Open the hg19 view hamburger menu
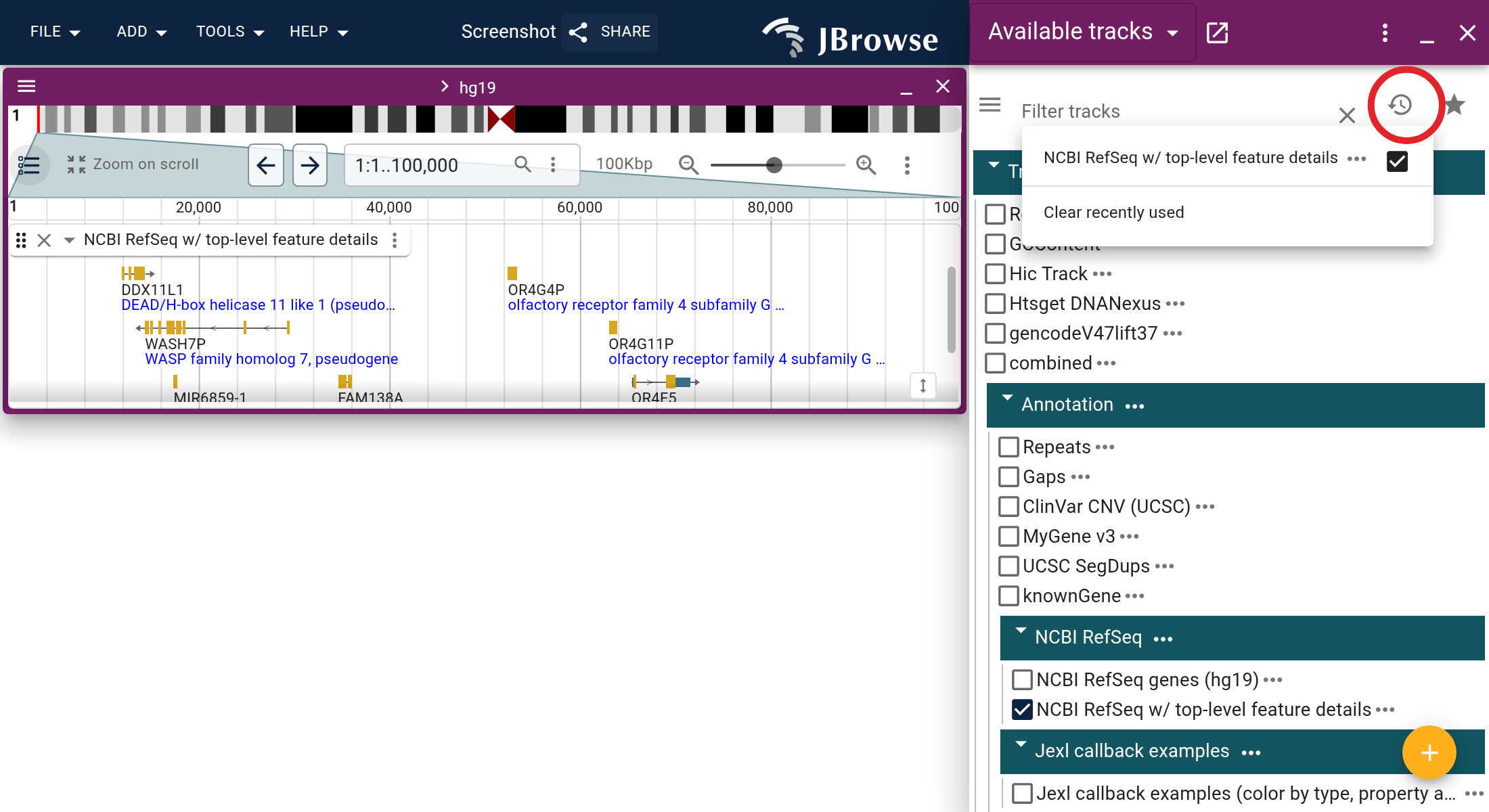Image resolution: width=1489 pixels, height=812 pixels. (x=26, y=86)
